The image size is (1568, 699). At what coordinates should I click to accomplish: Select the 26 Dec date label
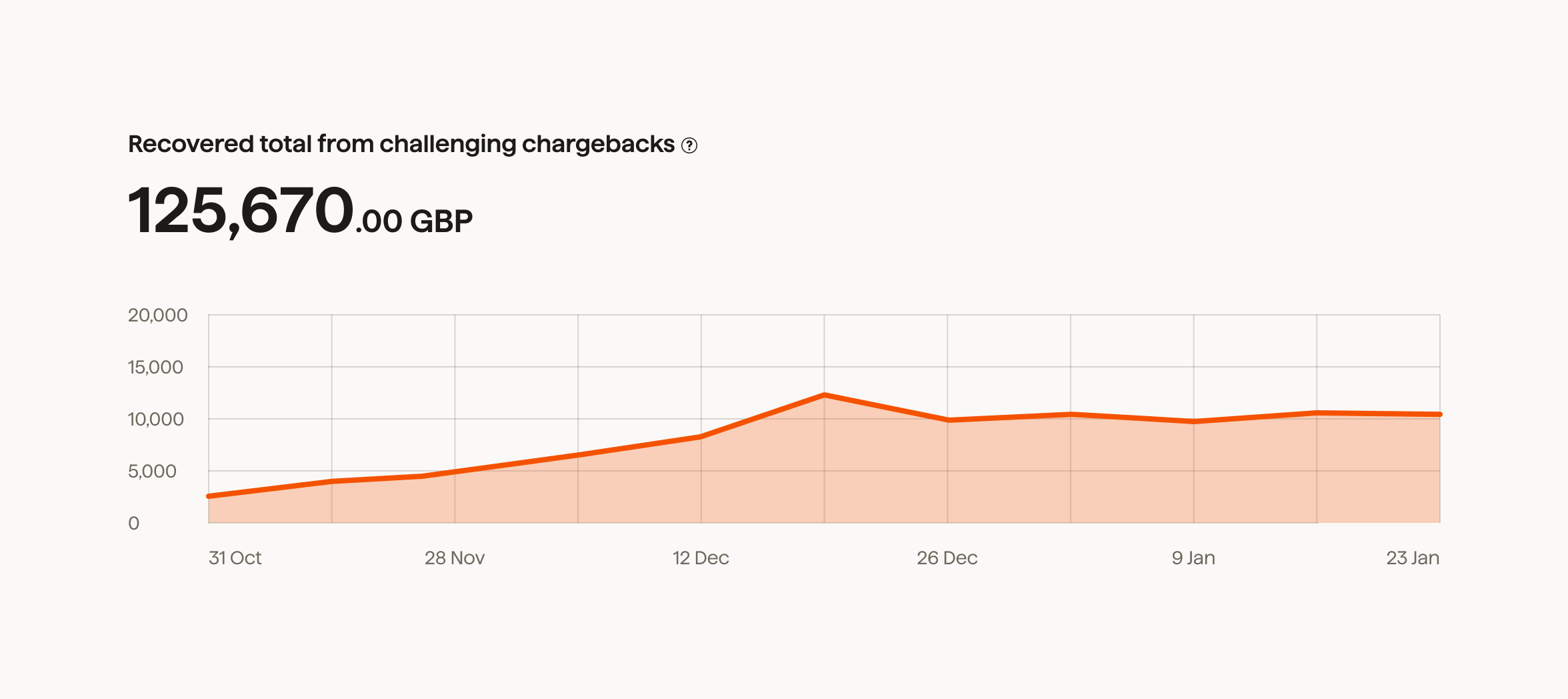(x=947, y=558)
